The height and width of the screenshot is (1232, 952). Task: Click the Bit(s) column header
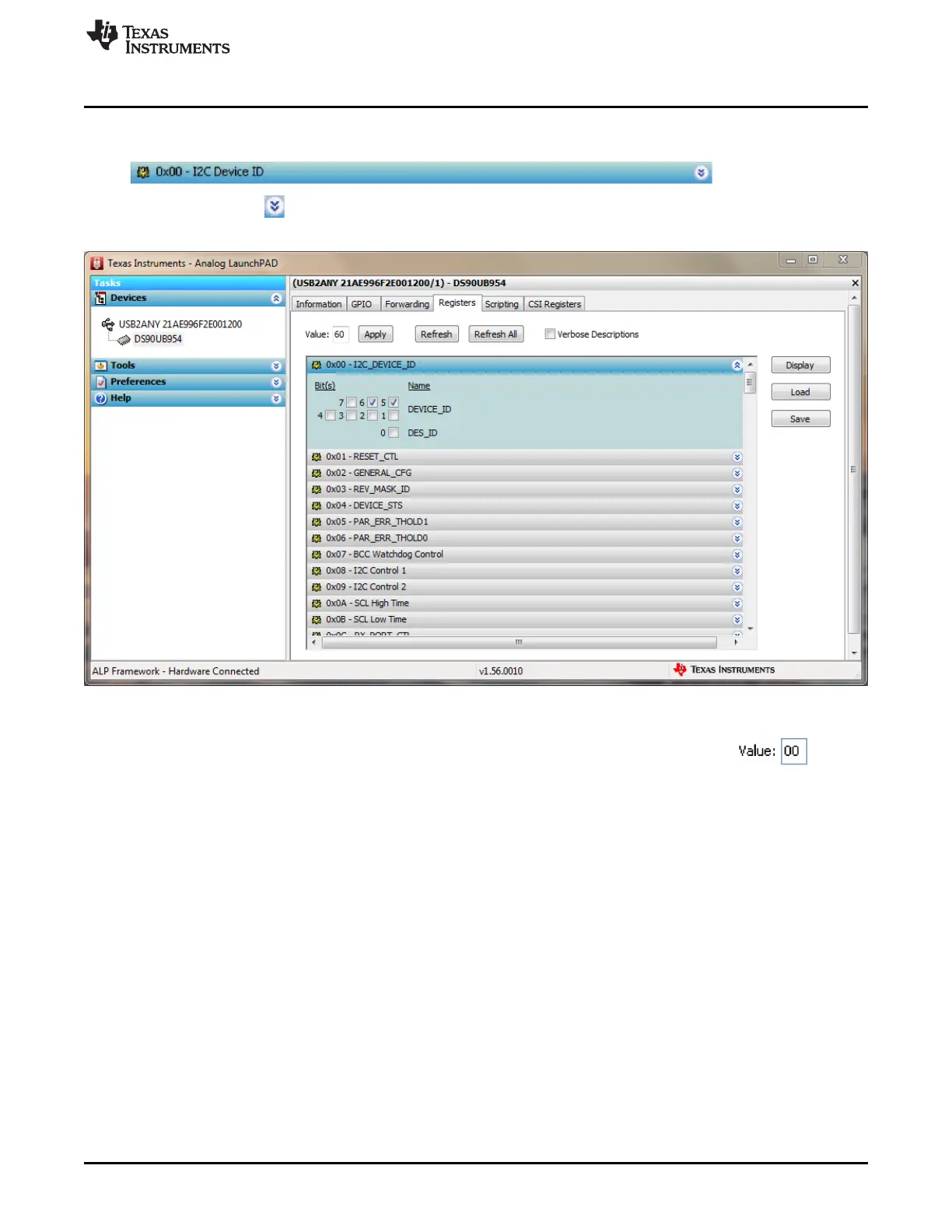[x=325, y=386]
